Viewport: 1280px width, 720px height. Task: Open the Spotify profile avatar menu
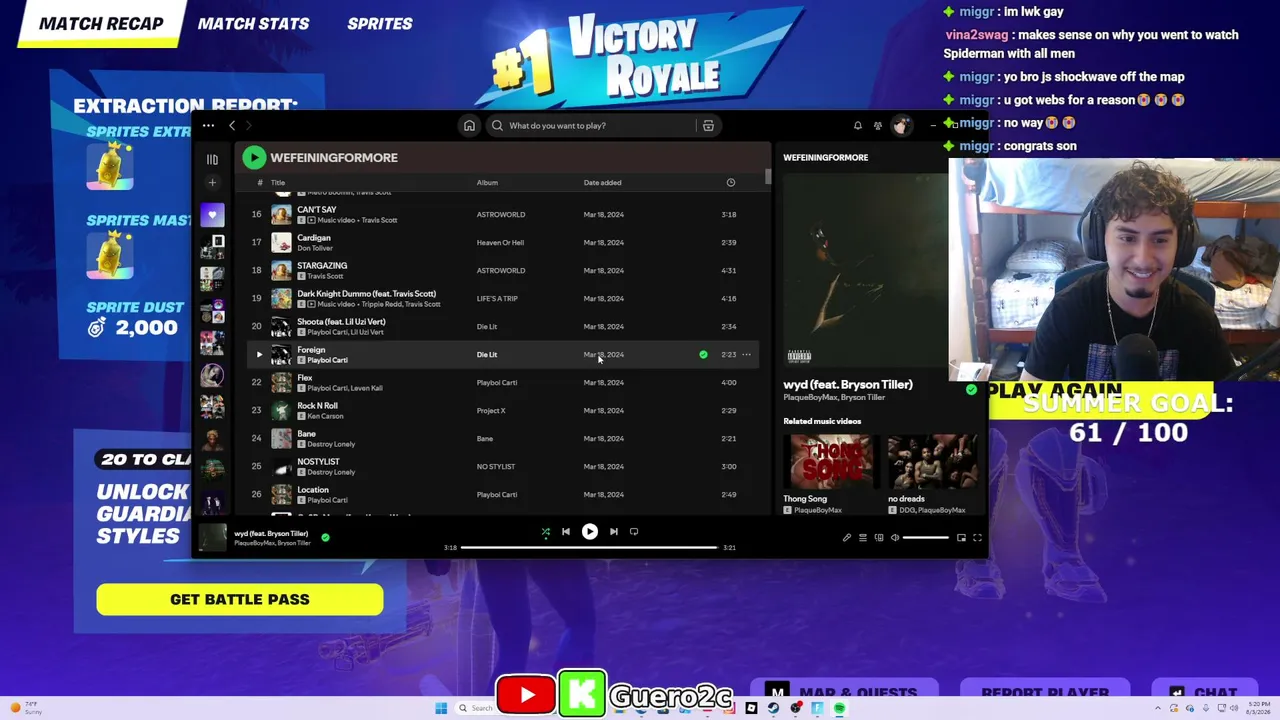pos(901,126)
